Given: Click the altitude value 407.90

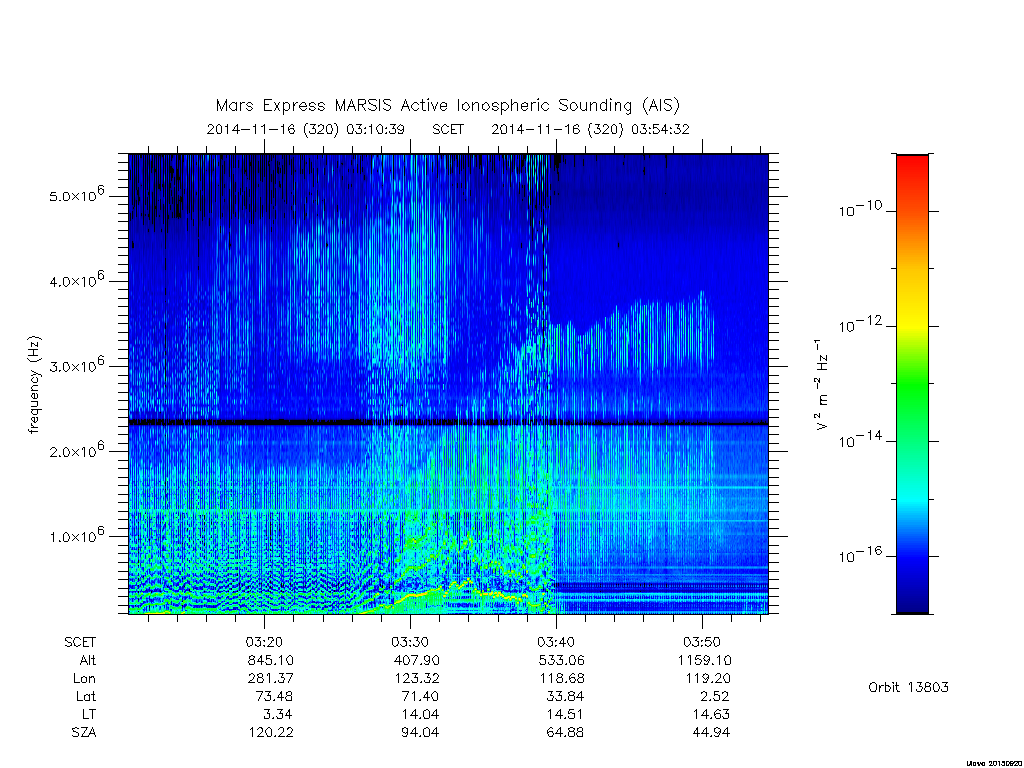Looking at the screenshot, I should click(417, 660).
